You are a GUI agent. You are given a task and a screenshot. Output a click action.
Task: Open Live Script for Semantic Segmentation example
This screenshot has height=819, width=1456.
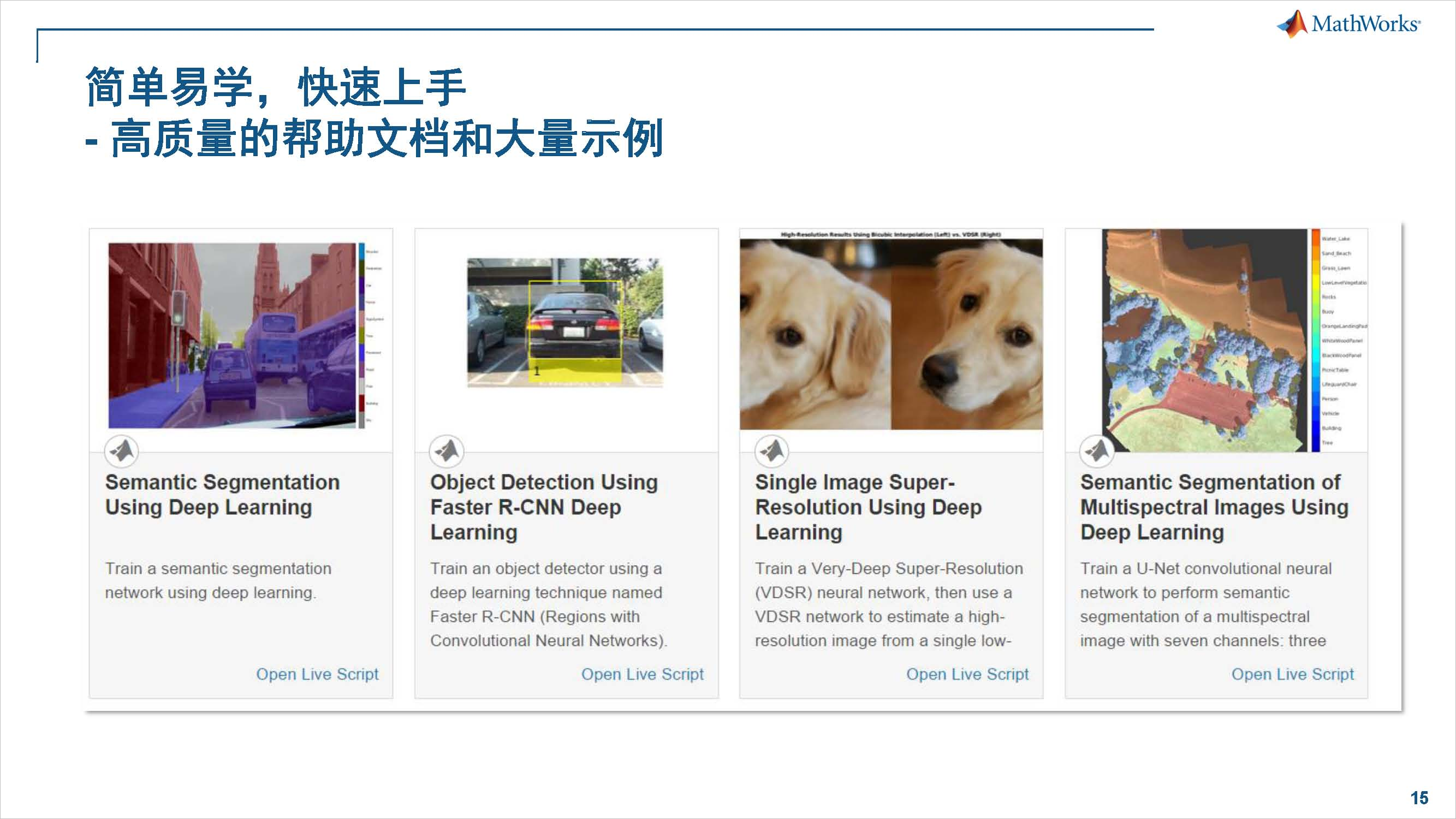317,674
